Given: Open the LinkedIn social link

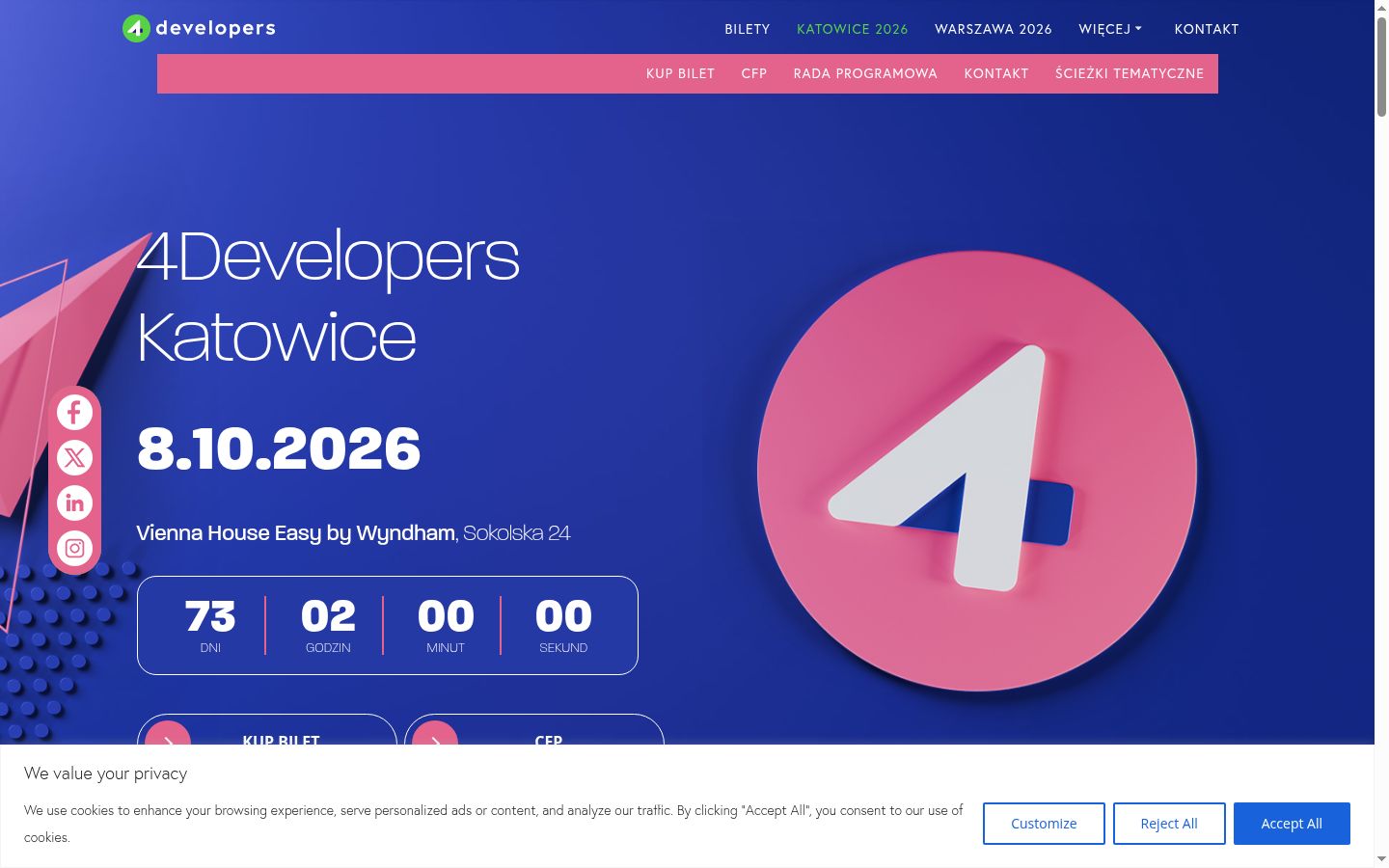Looking at the screenshot, I should 74,502.
